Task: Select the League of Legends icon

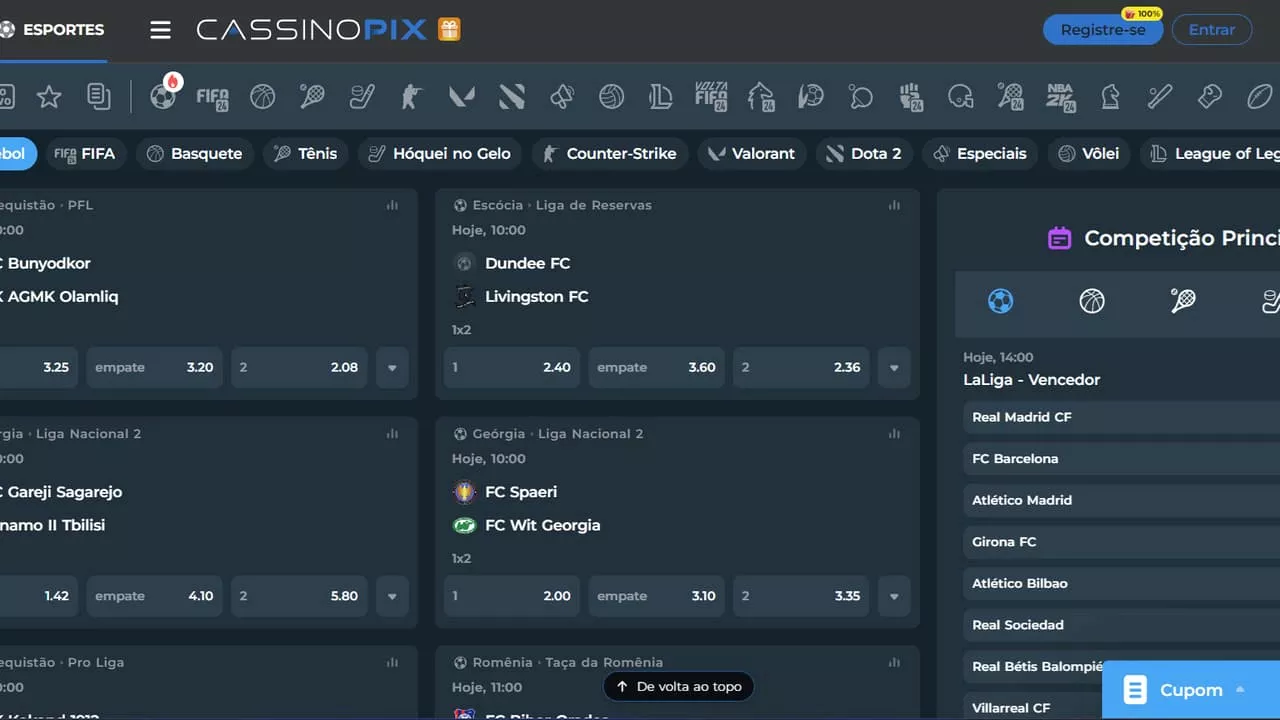Action: 661,97
